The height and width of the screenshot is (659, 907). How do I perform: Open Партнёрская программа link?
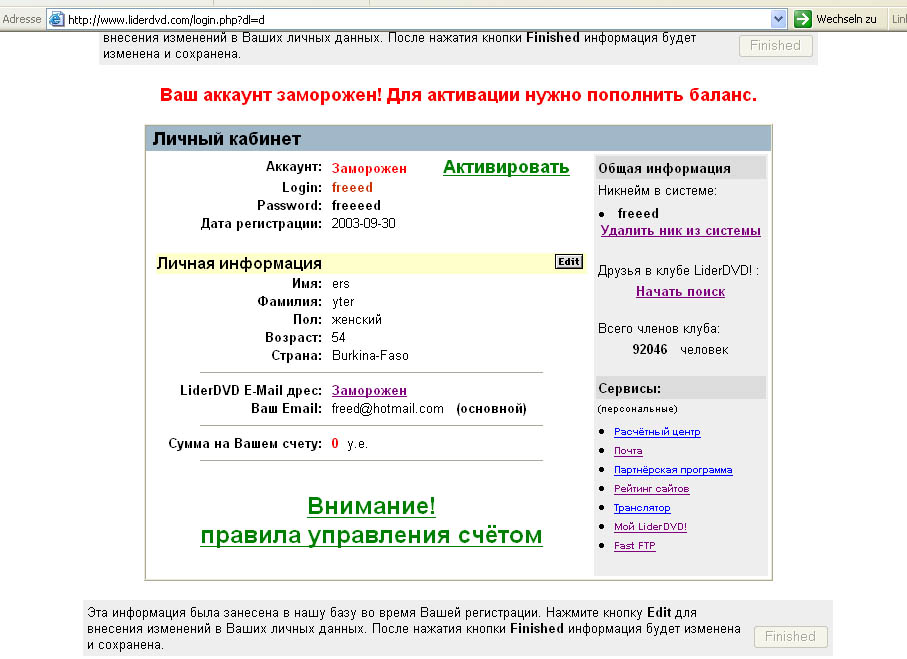673,470
